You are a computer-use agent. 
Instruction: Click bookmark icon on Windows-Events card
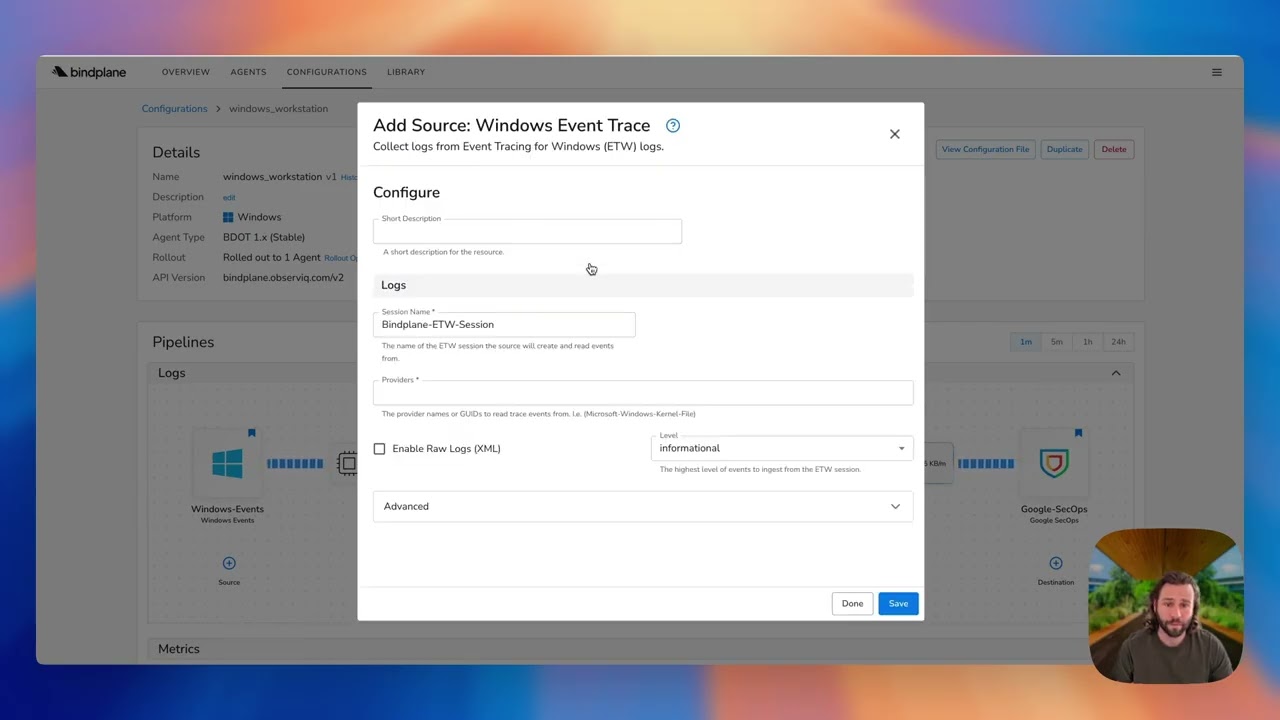pos(252,433)
